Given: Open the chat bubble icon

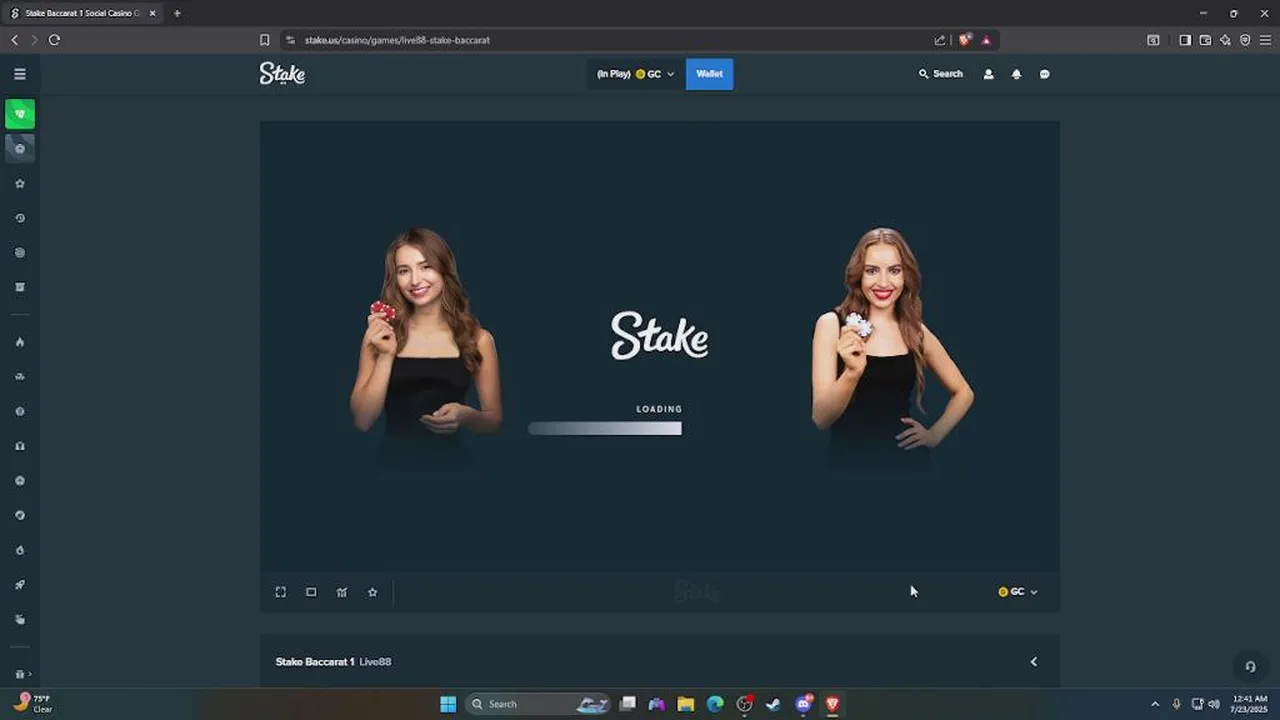Looking at the screenshot, I should (1044, 74).
